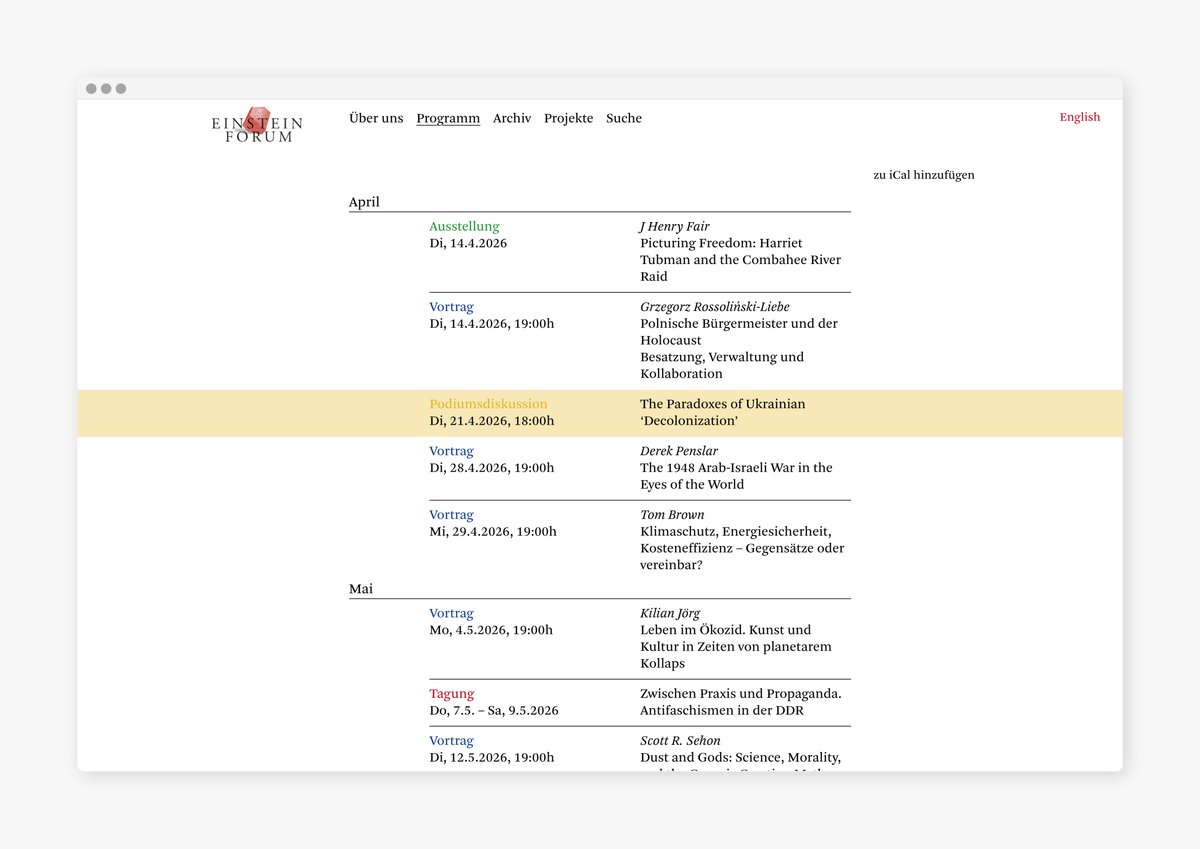Click date Mo, 4.5.2026, 19:00h
Image resolution: width=1200 pixels, height=849 pixels.
coord(491,630)
